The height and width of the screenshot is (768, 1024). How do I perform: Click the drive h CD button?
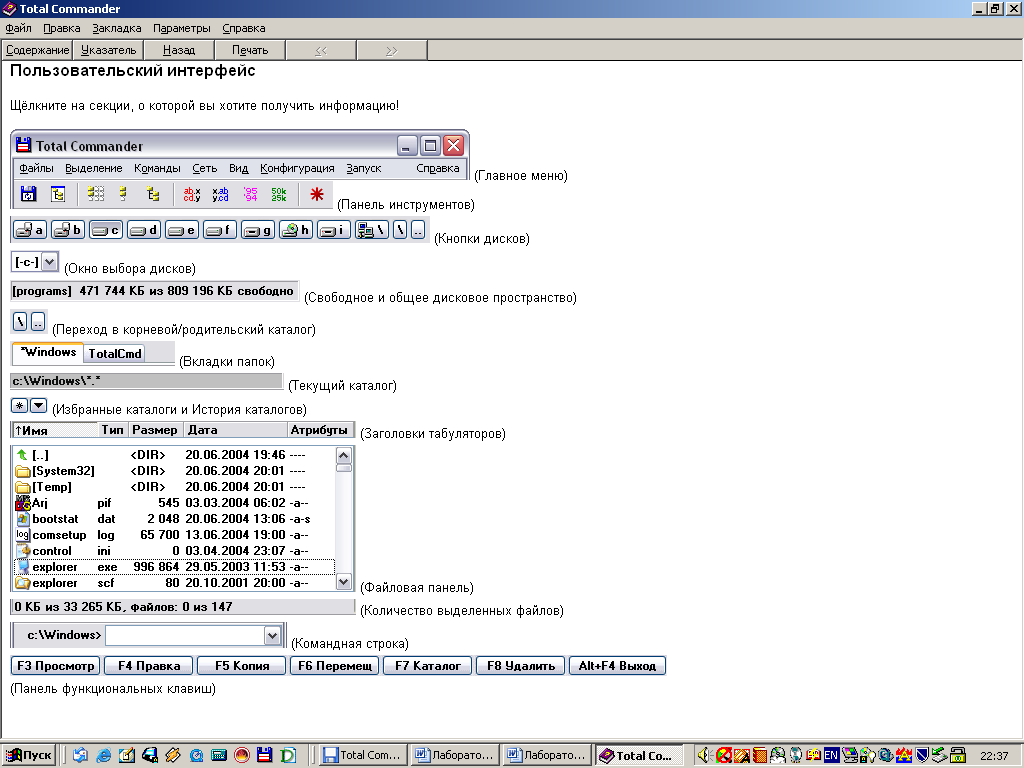[295, 230]
